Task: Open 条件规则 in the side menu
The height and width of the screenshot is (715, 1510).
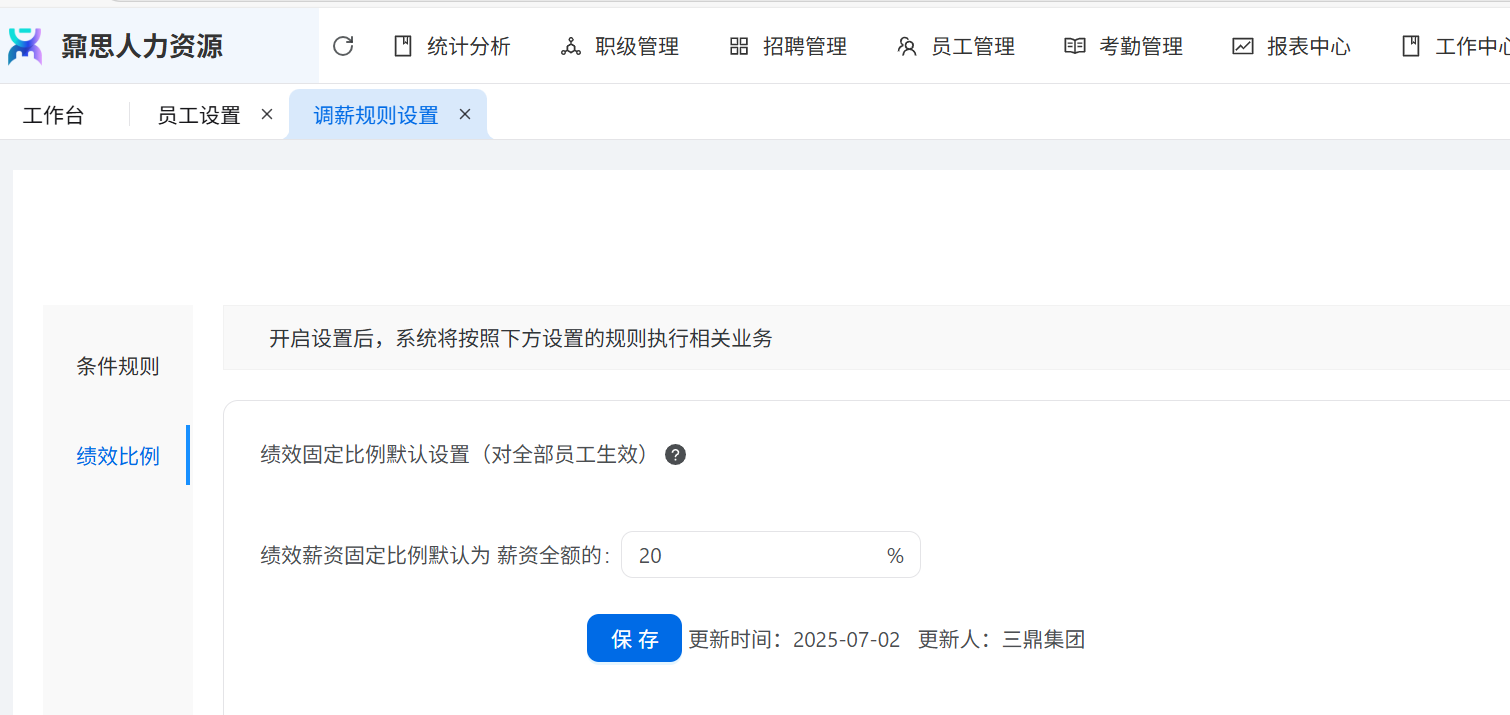Action: point(118,366)
